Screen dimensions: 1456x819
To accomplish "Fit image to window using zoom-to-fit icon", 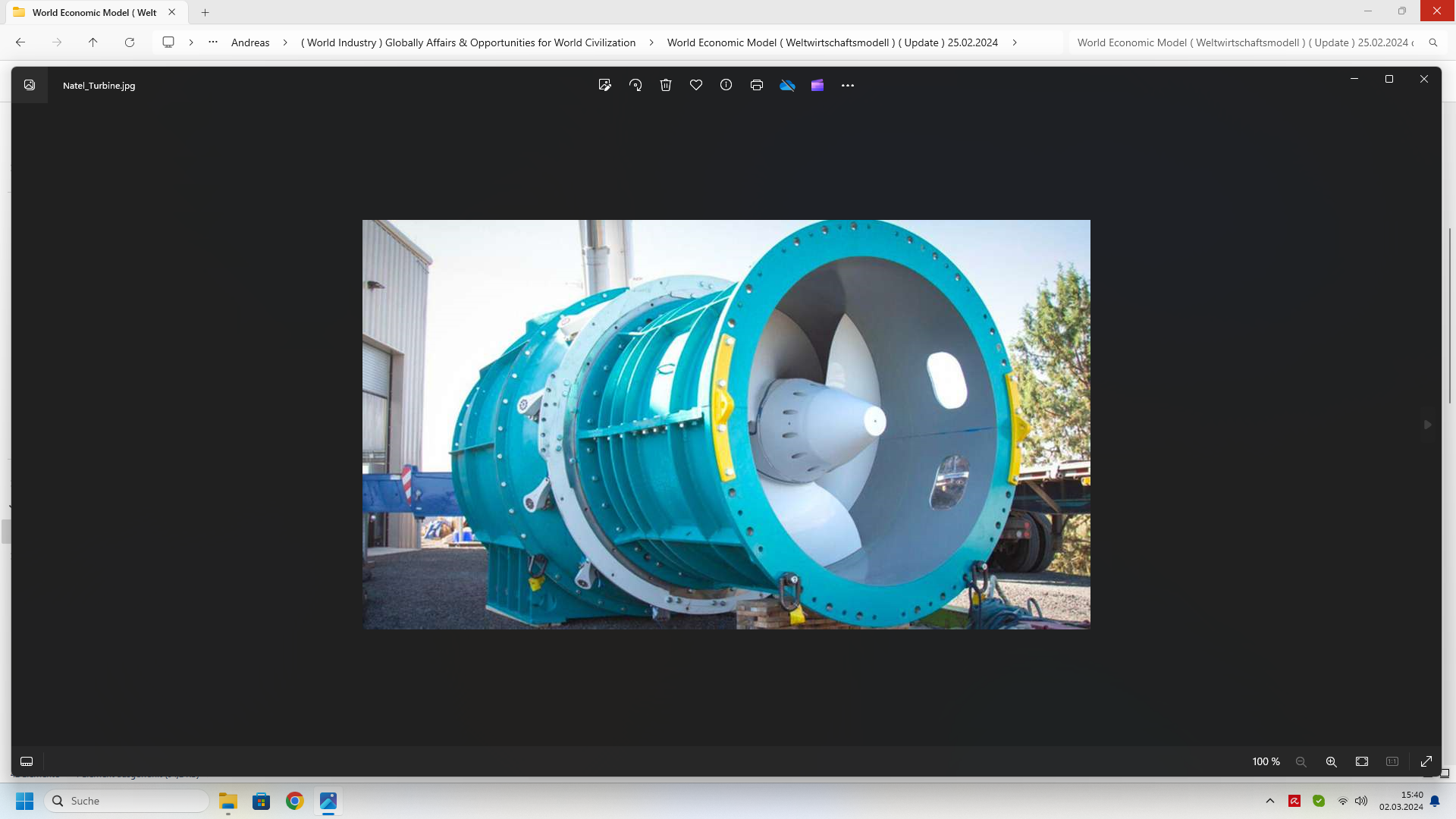I will [1362, 761].
